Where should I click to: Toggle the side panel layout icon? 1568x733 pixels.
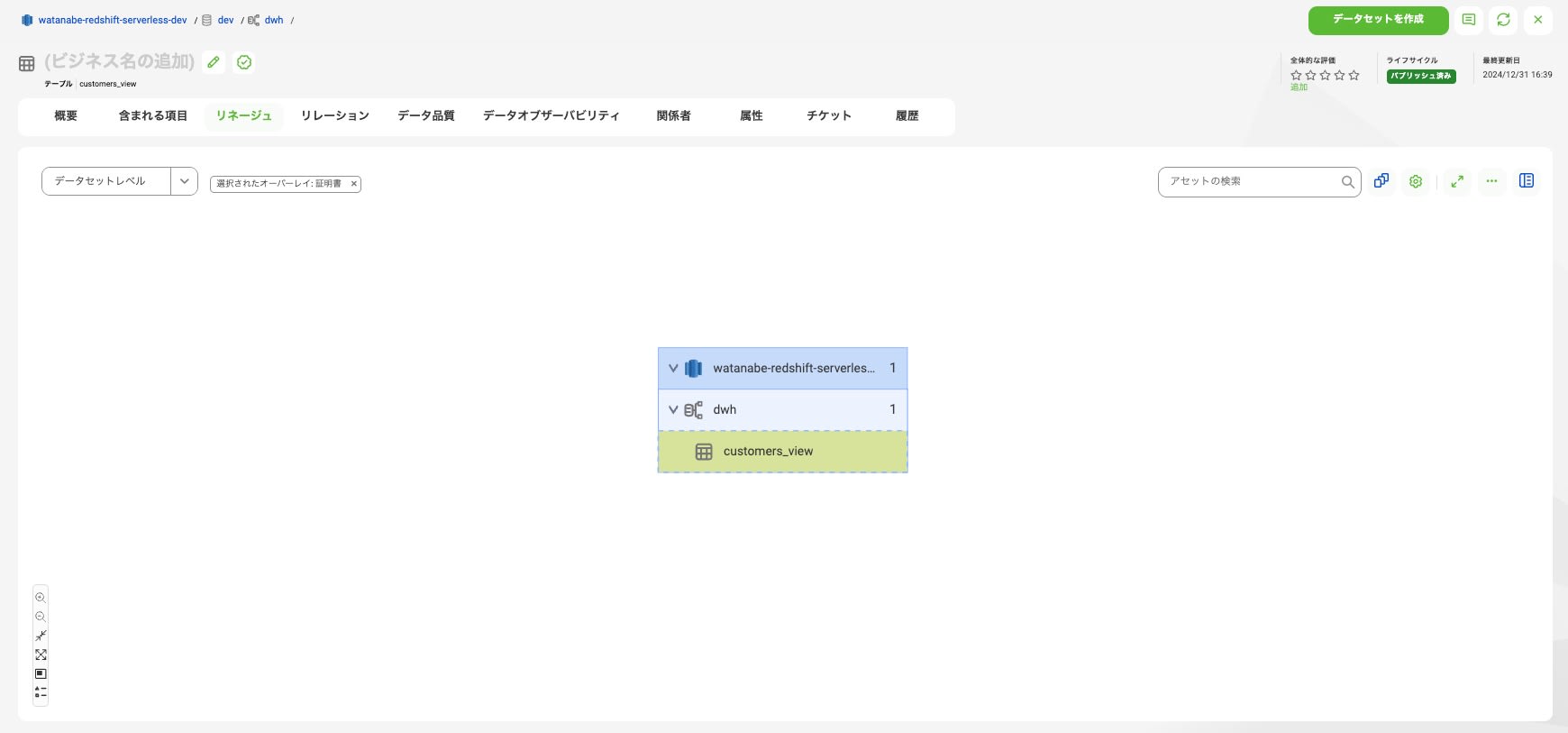(1527, 181)
